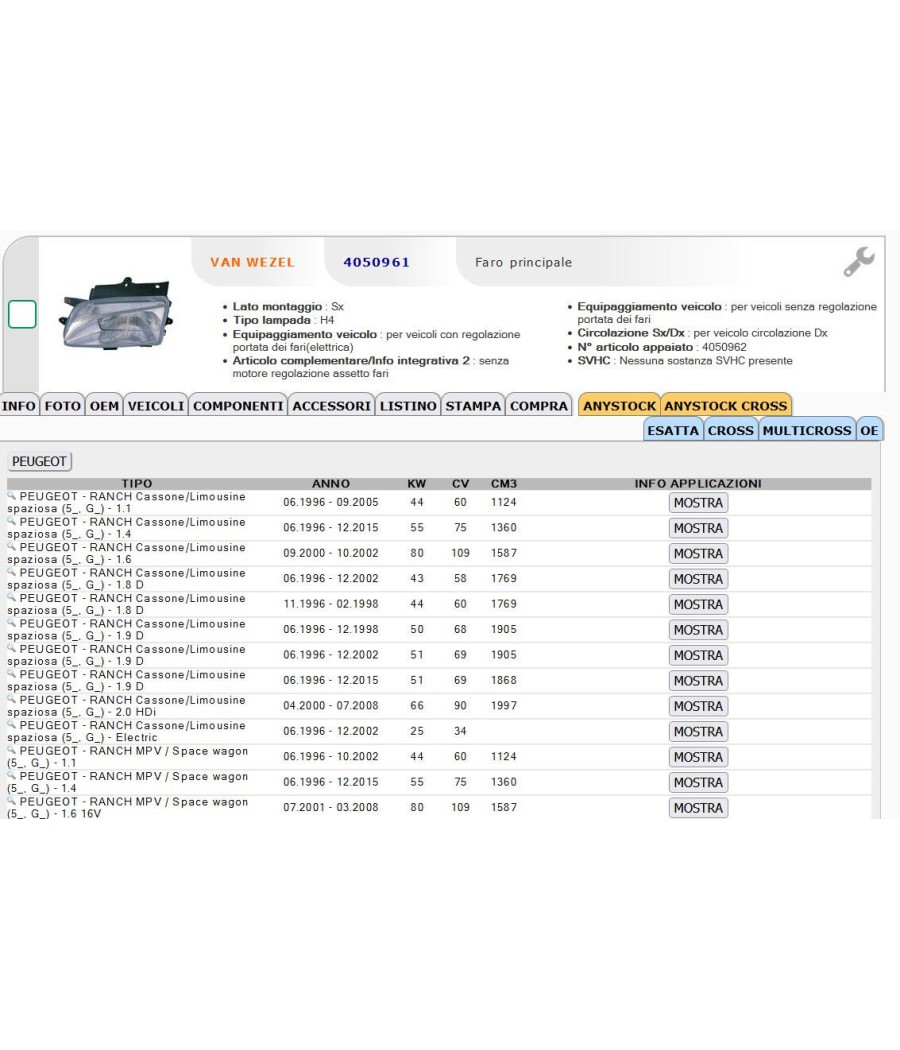This screenshot has height=1050, width=900.
Task: Click the ANNO column header
Action: click(x=331, y=483)
